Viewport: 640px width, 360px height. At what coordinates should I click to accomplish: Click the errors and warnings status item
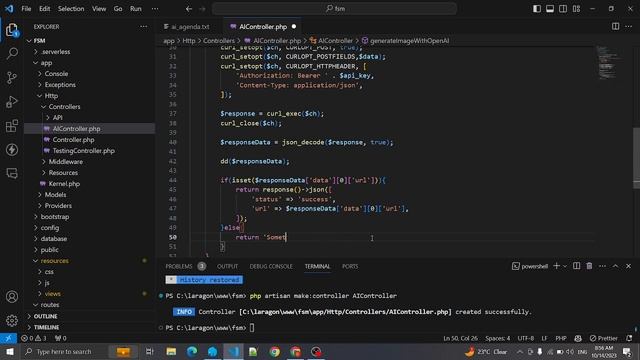pos(34,338)
